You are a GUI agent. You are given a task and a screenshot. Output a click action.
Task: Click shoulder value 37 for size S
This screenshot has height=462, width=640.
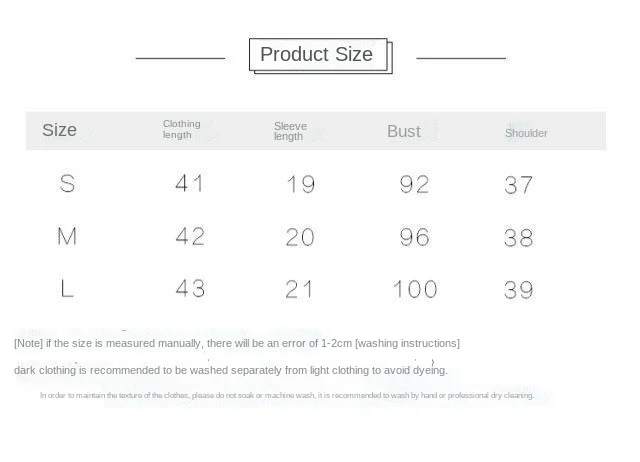coord(518,185)
